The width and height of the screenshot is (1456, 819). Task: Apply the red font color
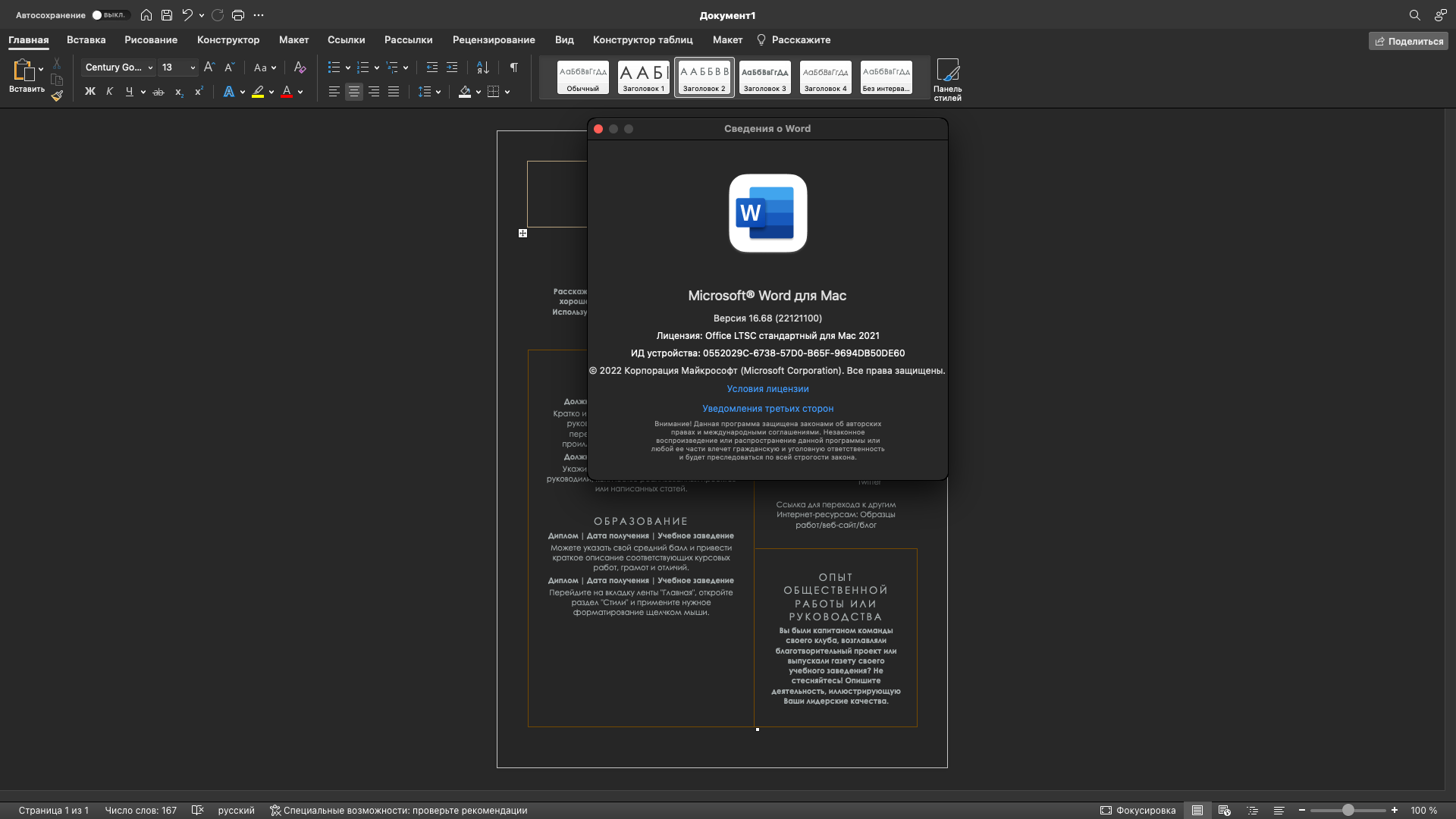287,92
